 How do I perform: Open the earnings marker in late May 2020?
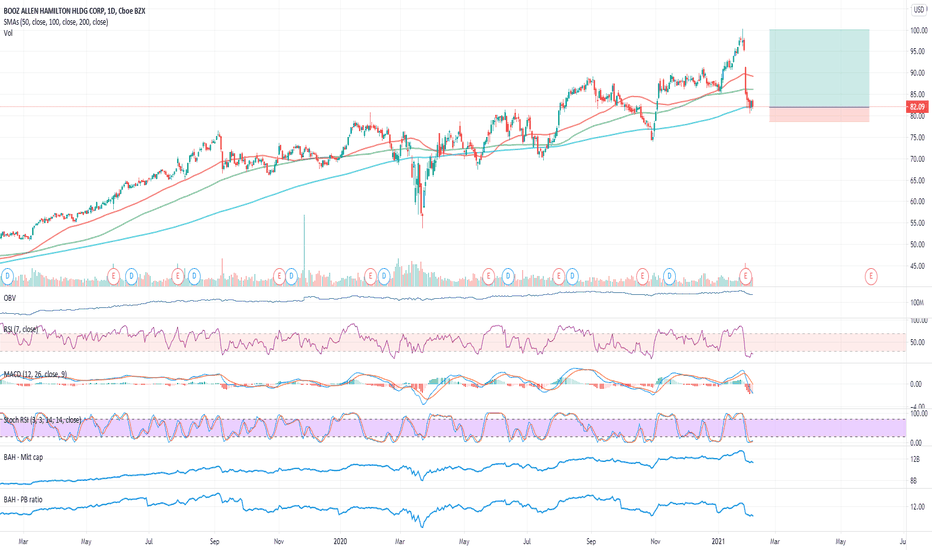click(x=489, y=276)
